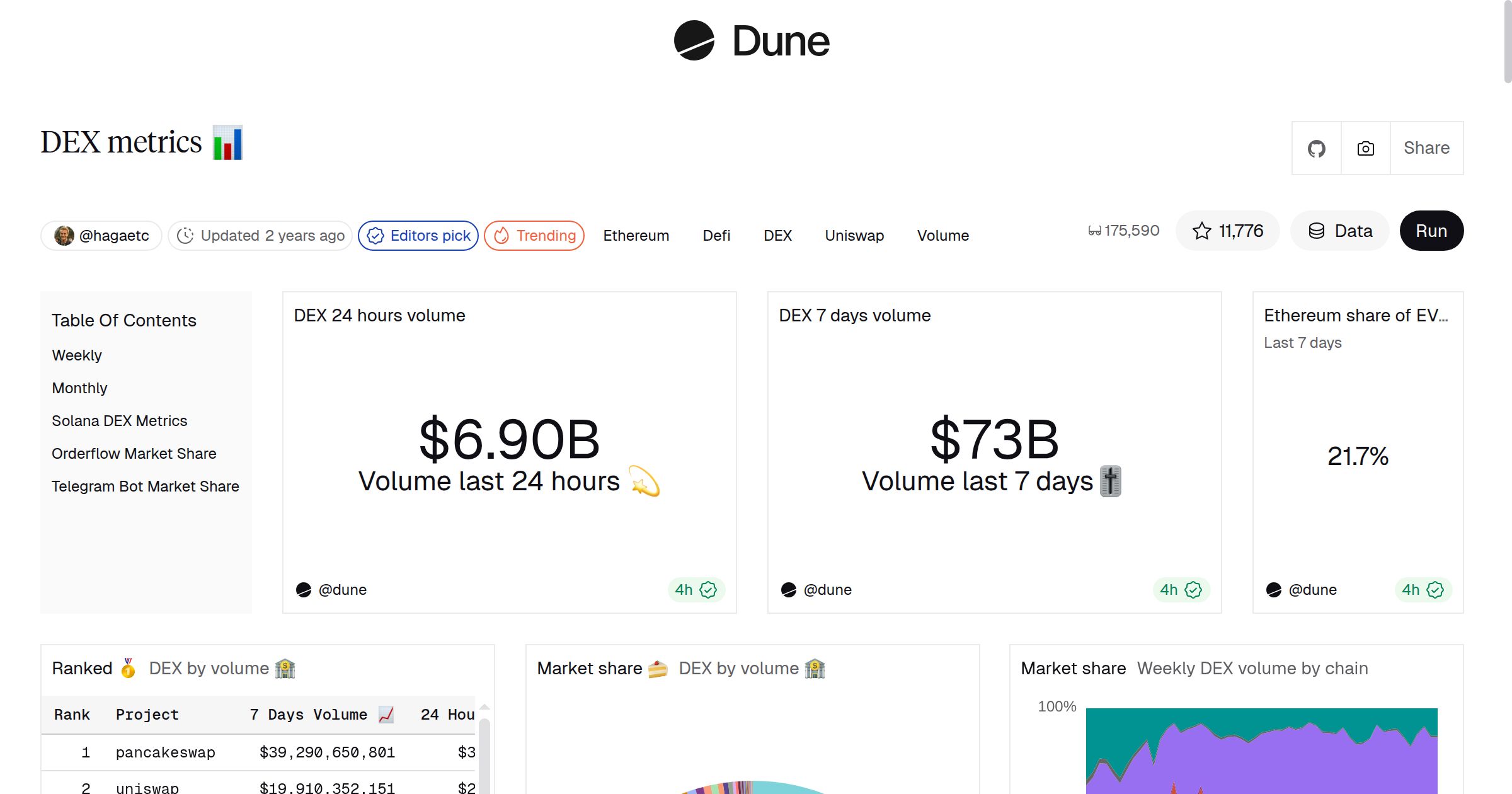The image size is (1512, 794).
Task: Select the Ethereum tag
Action: [x=636, y=235]
